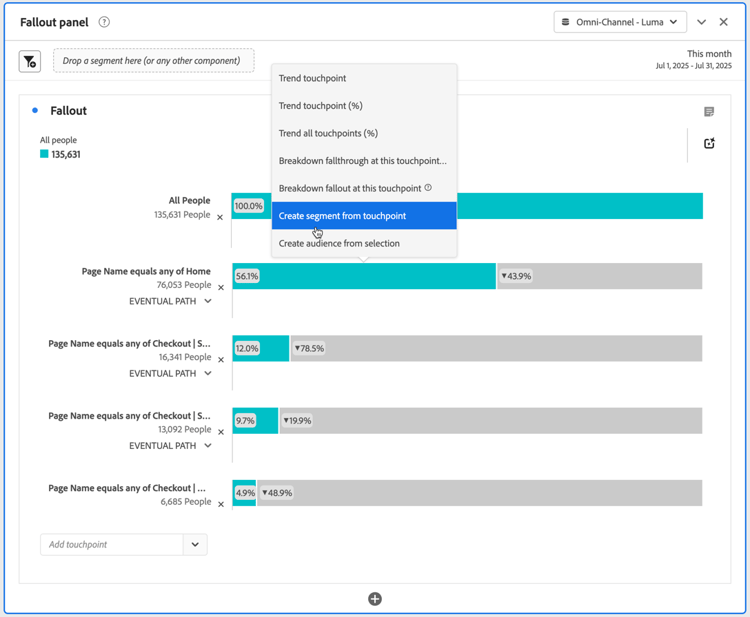The width and height of the screenshot is (750, 617).
Task: Open EVENTUAL PATH dropdown under 16,341 People
Action: tap(170, 374)
